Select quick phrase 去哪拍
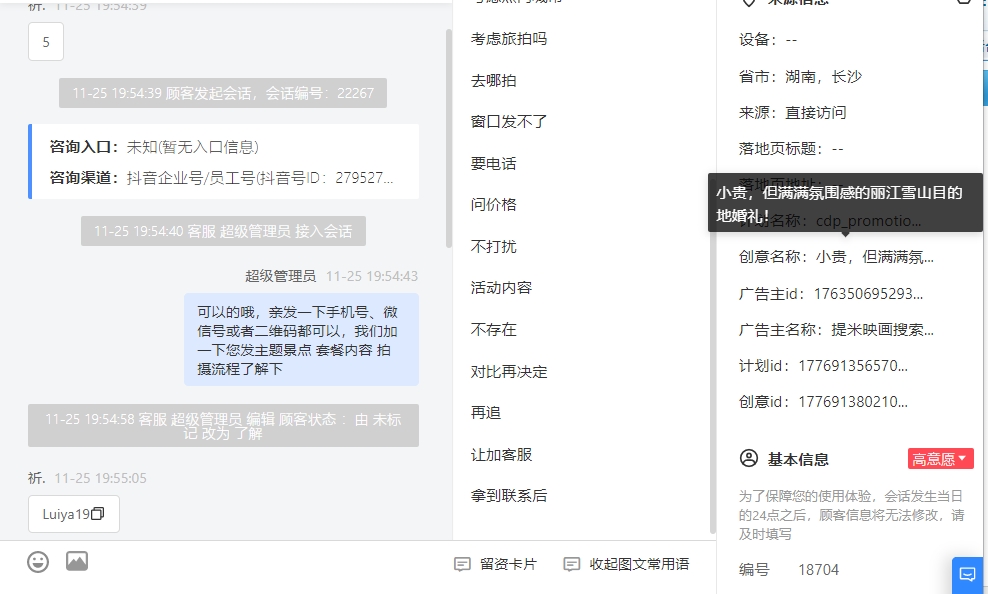The width and height of the screenshot is (988, 594). (x=493, y=81)
